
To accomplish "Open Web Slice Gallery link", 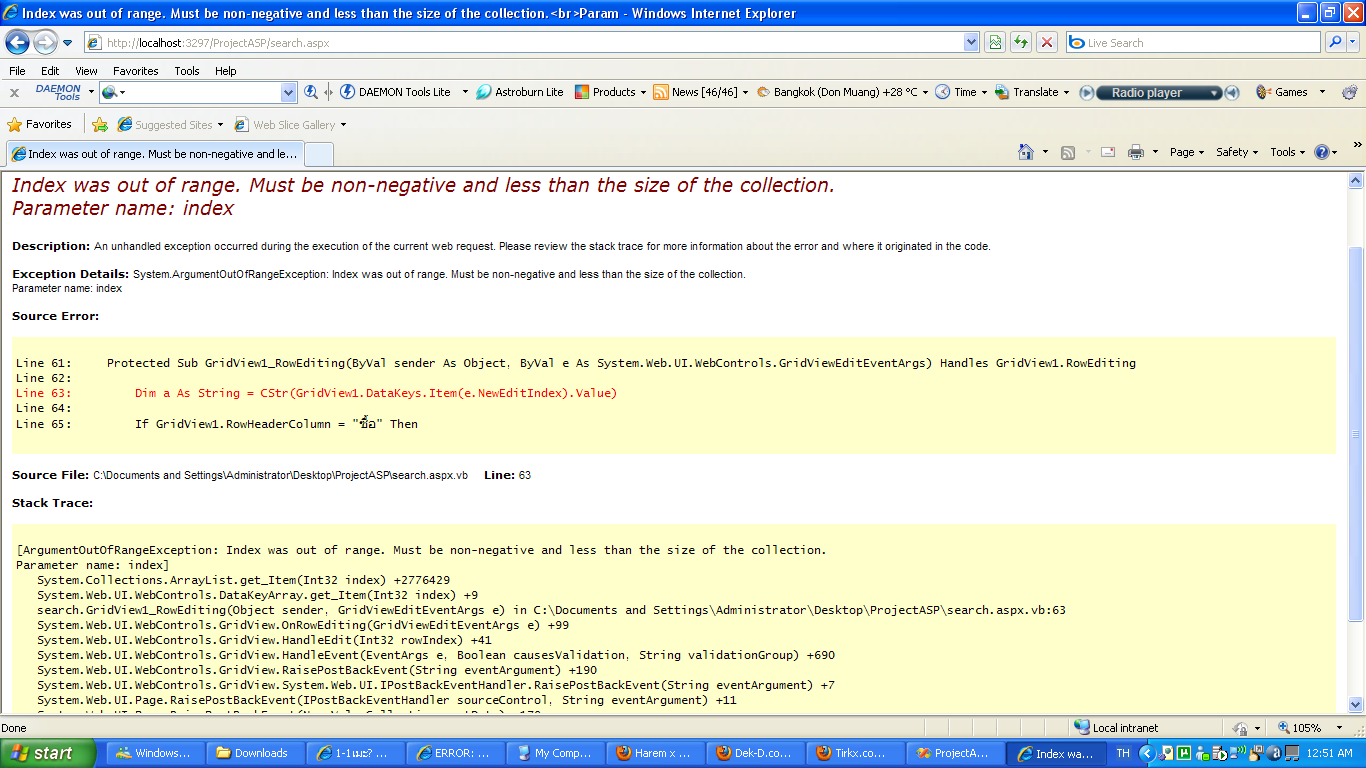I will click(290, 125).
